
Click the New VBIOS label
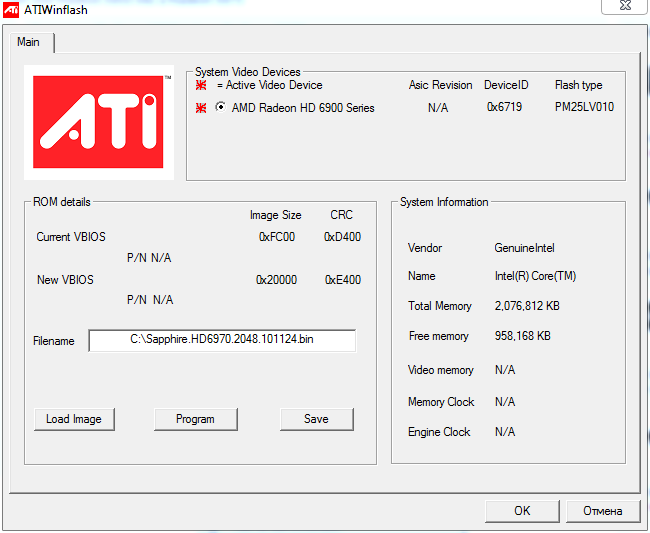[65, 280]
